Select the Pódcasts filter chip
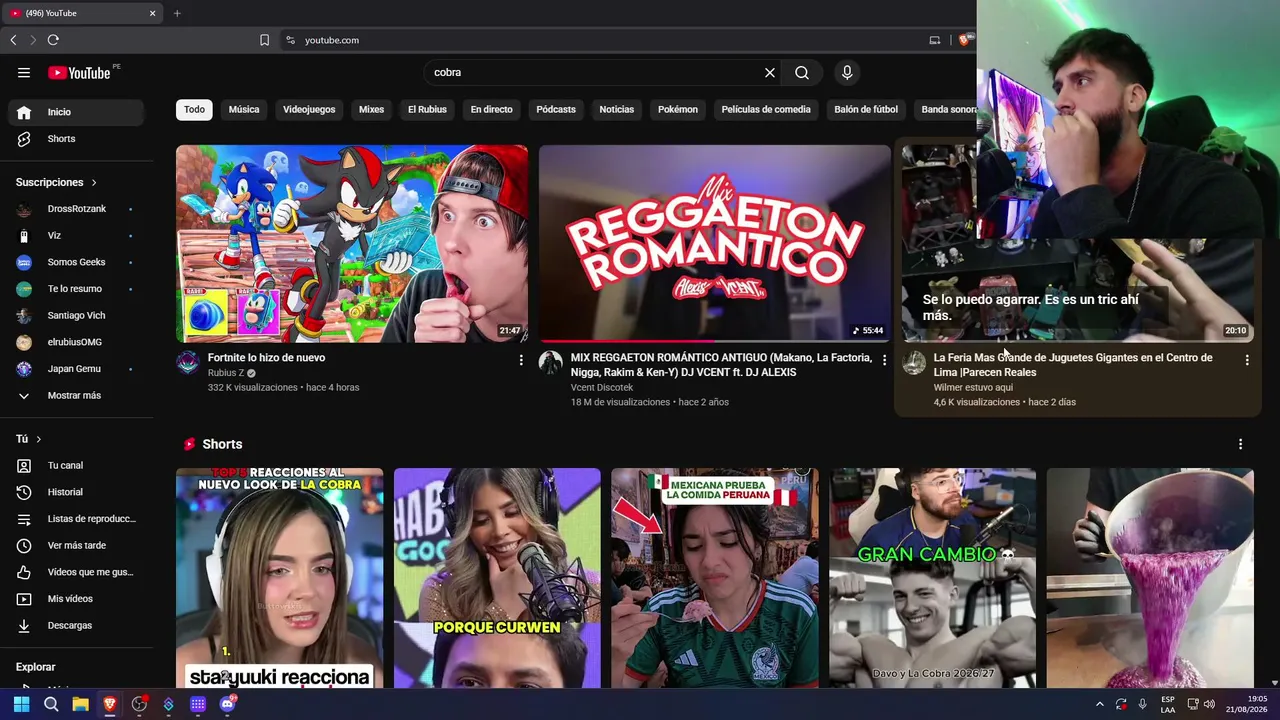 [556, 109]
